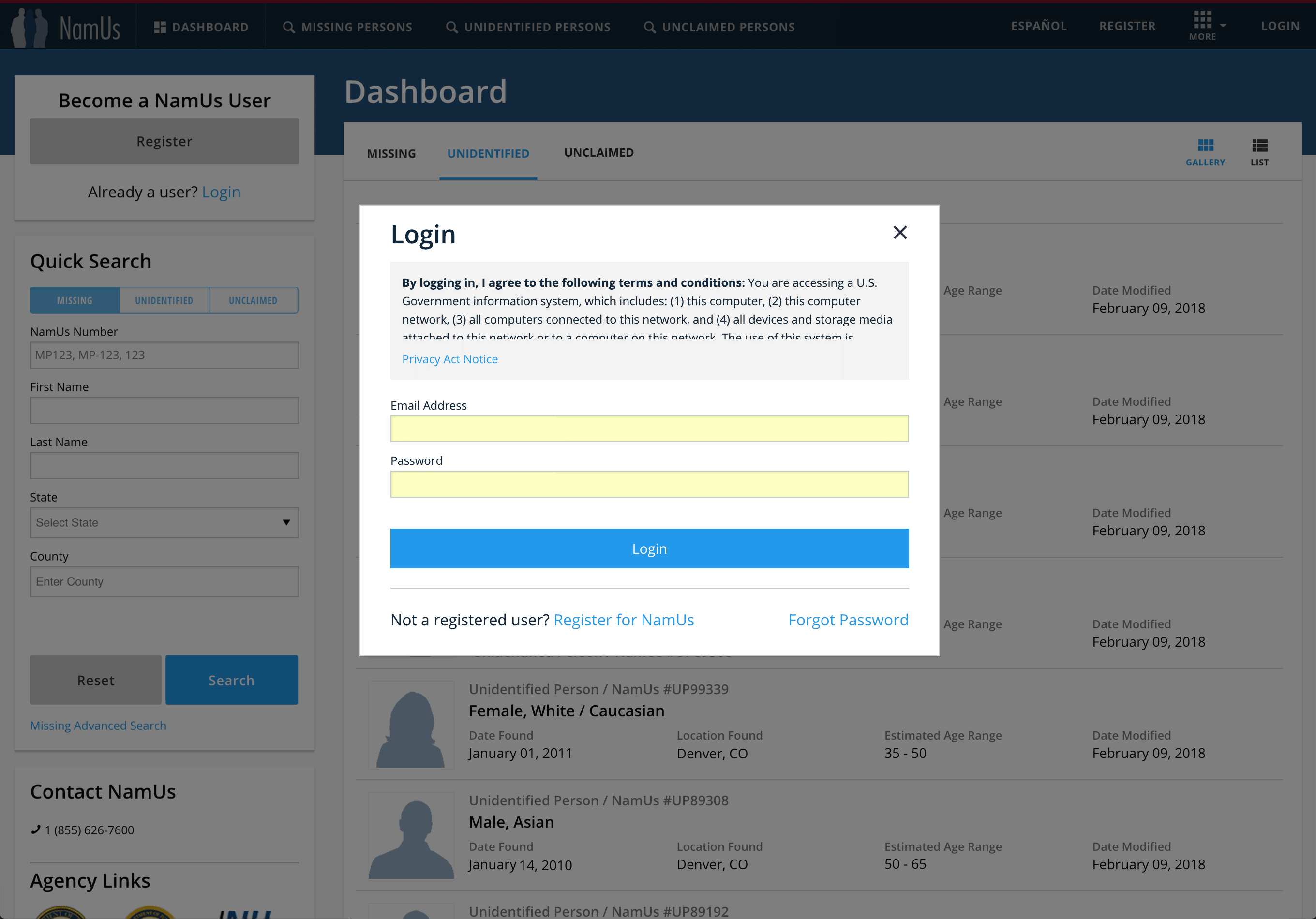
Task: Click the Reset button
Action: [96, 680]
